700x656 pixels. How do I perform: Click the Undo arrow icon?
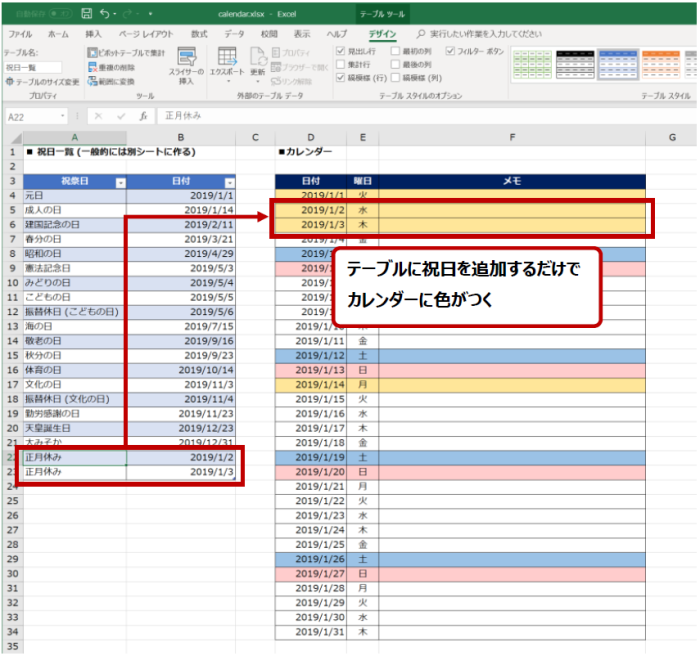[105, 15]
